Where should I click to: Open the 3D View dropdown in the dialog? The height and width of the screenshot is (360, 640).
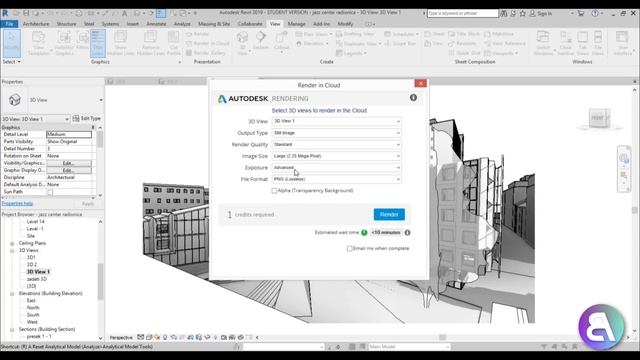(x=336, y=121)
